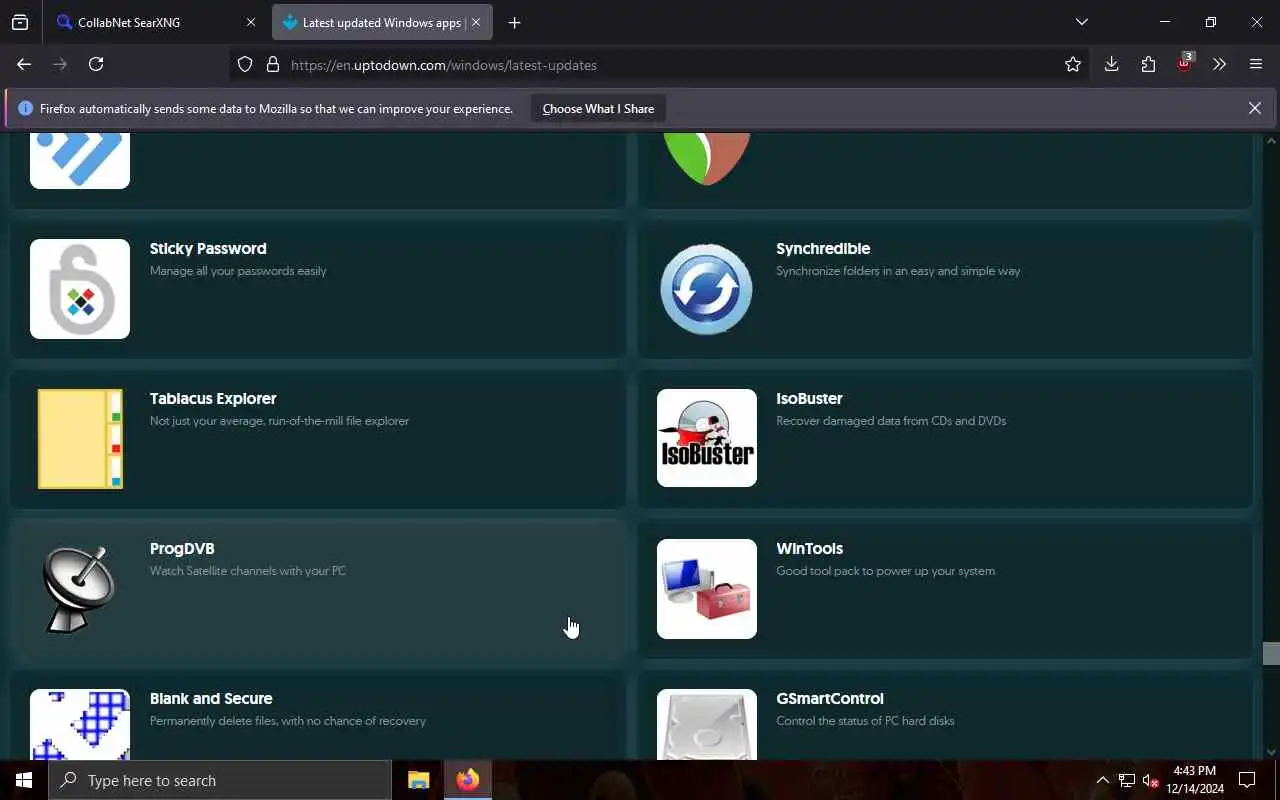Click the Firefox taskbar icon
The height and width of the screenshot is (800, 1280).
click(x=468, y=780)
